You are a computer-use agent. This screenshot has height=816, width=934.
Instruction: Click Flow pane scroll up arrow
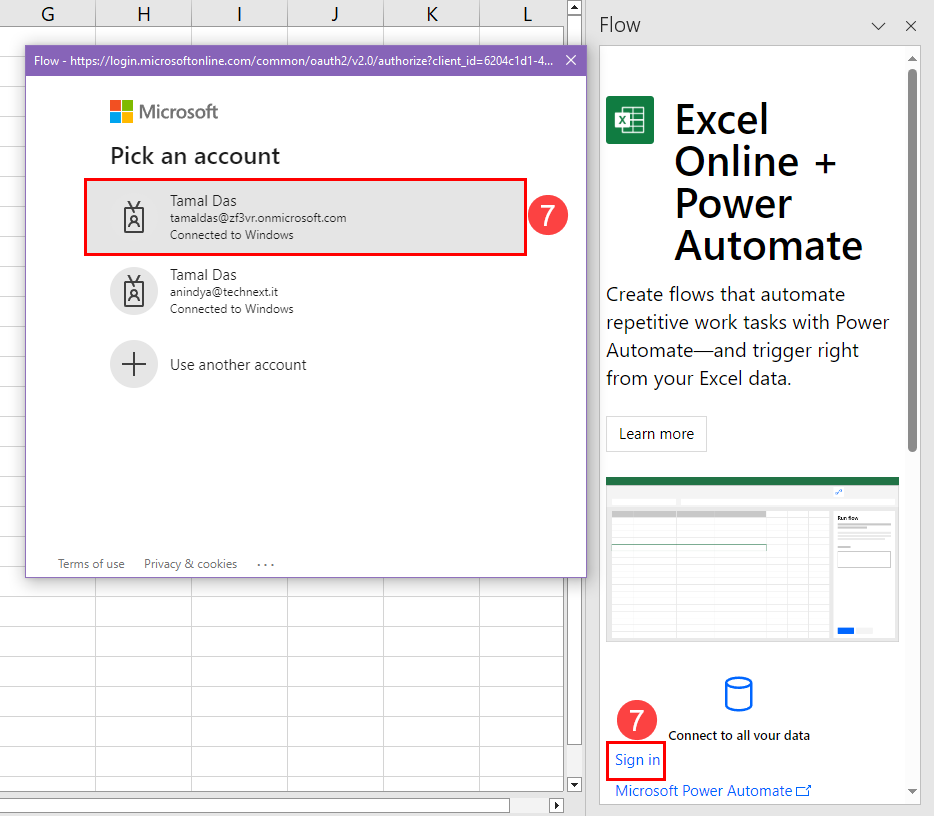tap(912, 58)
